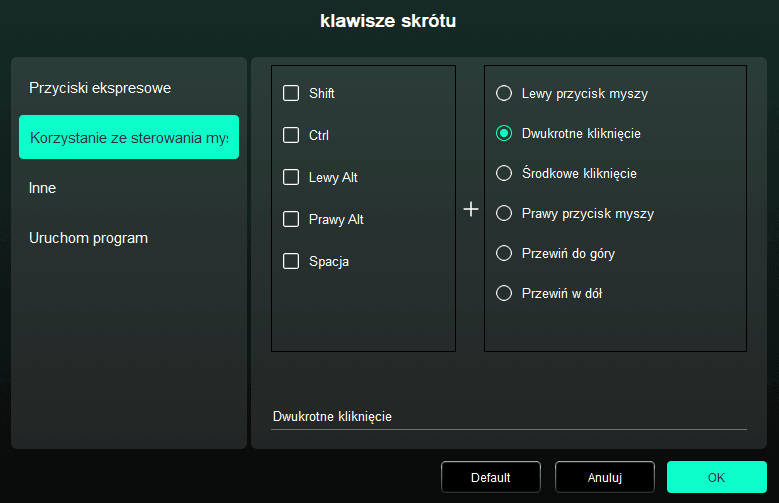779x503 pixels.
Task: Click Anuluj to cancel changes
Action: pyautogui.click(x=604, y=477)
